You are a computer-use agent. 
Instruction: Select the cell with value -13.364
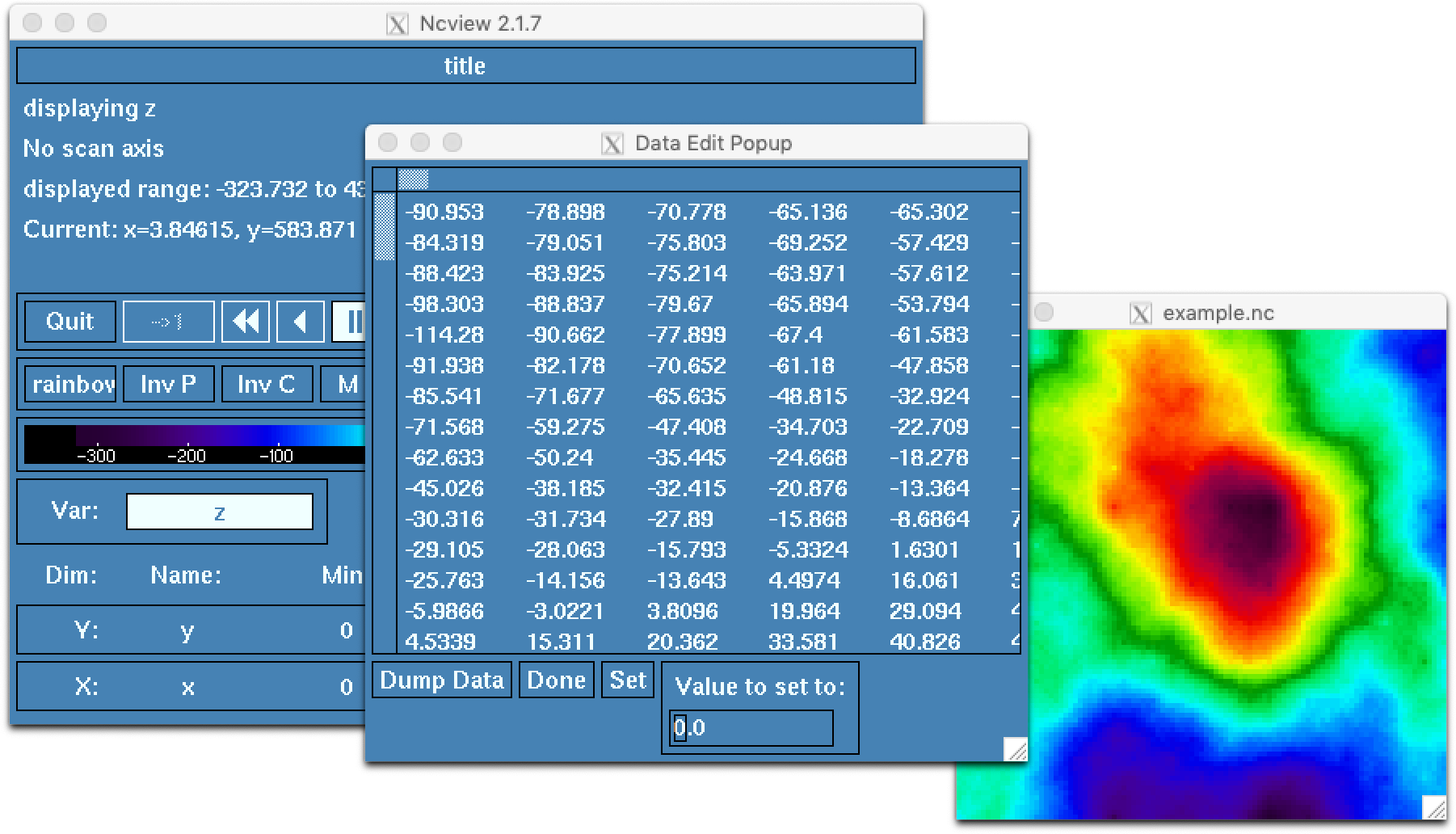click(x=929, y=488)
